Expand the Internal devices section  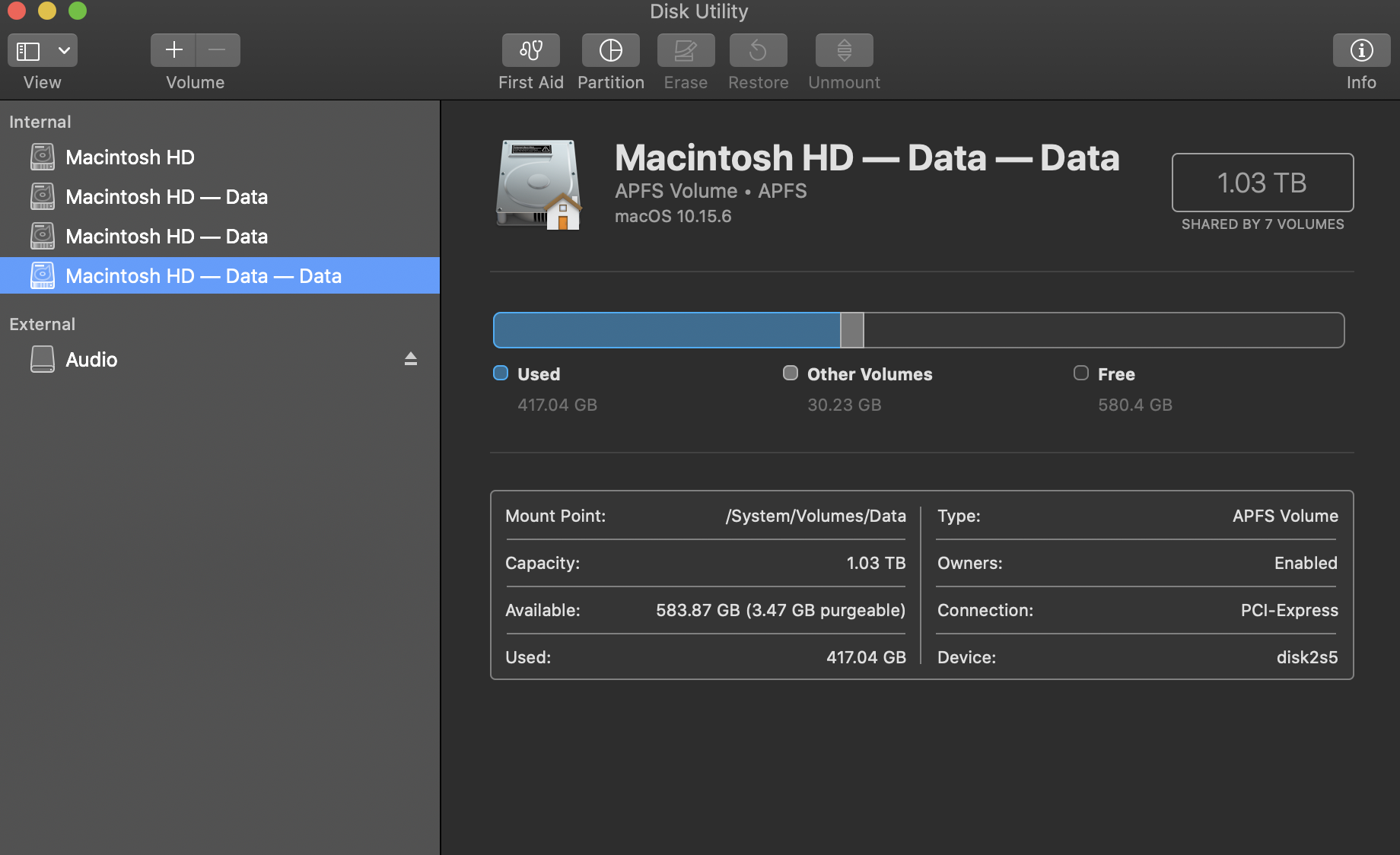tap(40, 122)
